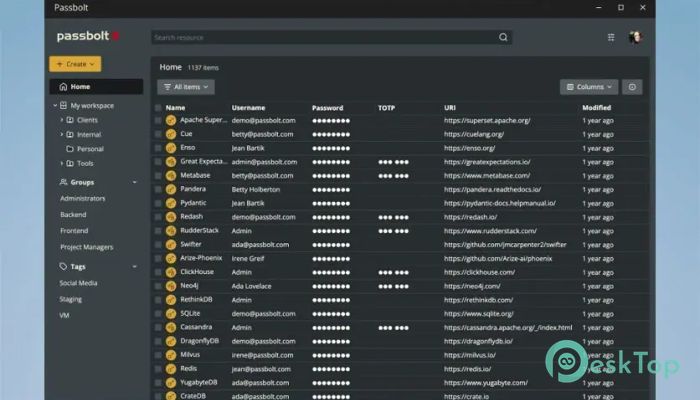
Task: Click the DragonflyDB resource icon
Action: click(171, 342)
